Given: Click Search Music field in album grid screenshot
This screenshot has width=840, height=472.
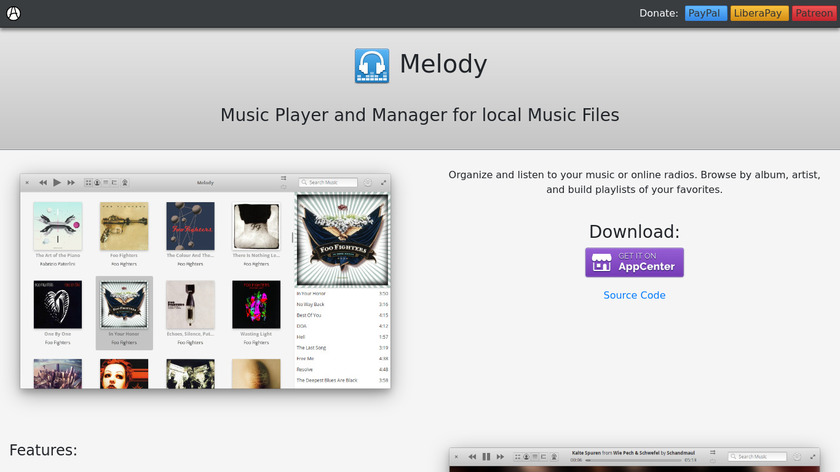Looking at the screenshot, I should point(328,183).
